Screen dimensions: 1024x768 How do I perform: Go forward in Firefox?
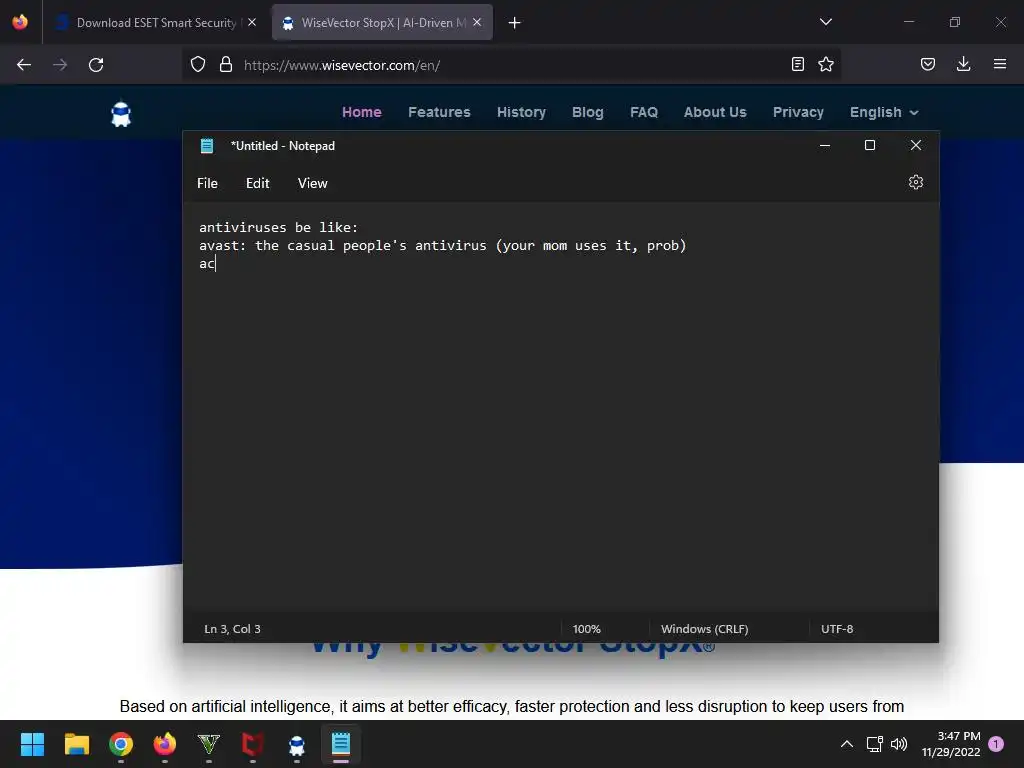click(60, 65)
